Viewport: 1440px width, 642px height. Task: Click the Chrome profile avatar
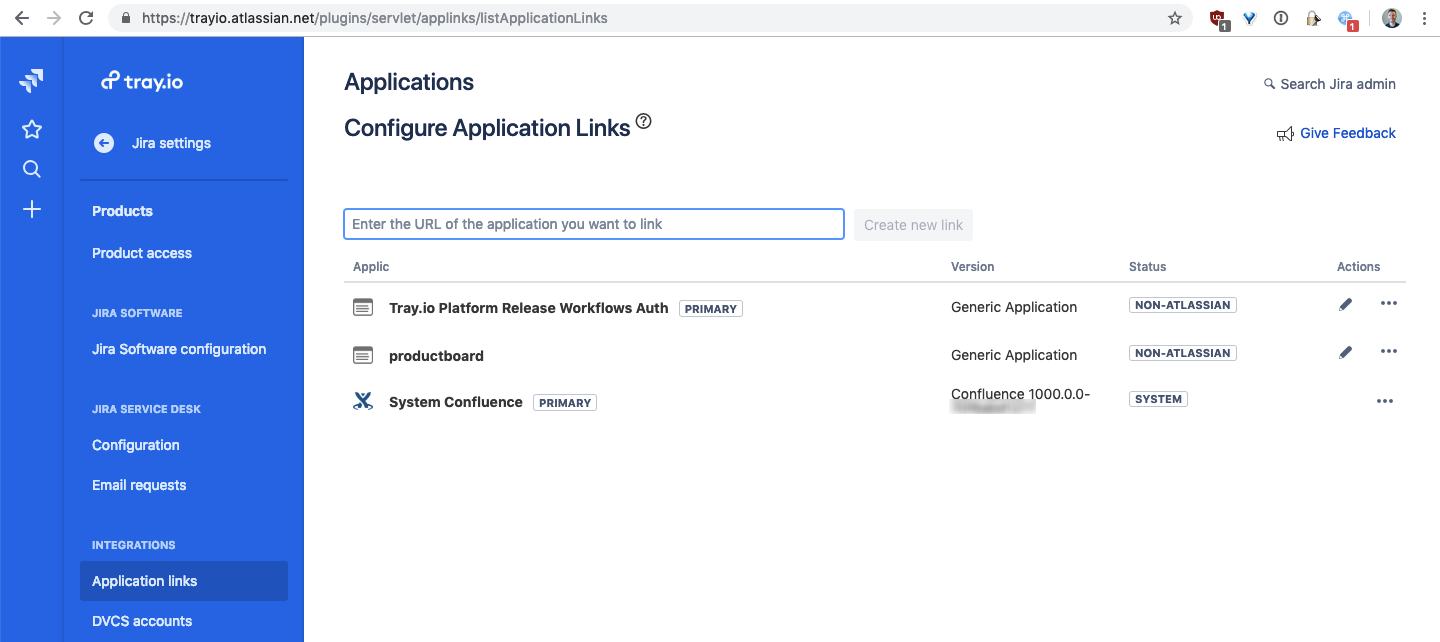click(x=1392, y=18)
